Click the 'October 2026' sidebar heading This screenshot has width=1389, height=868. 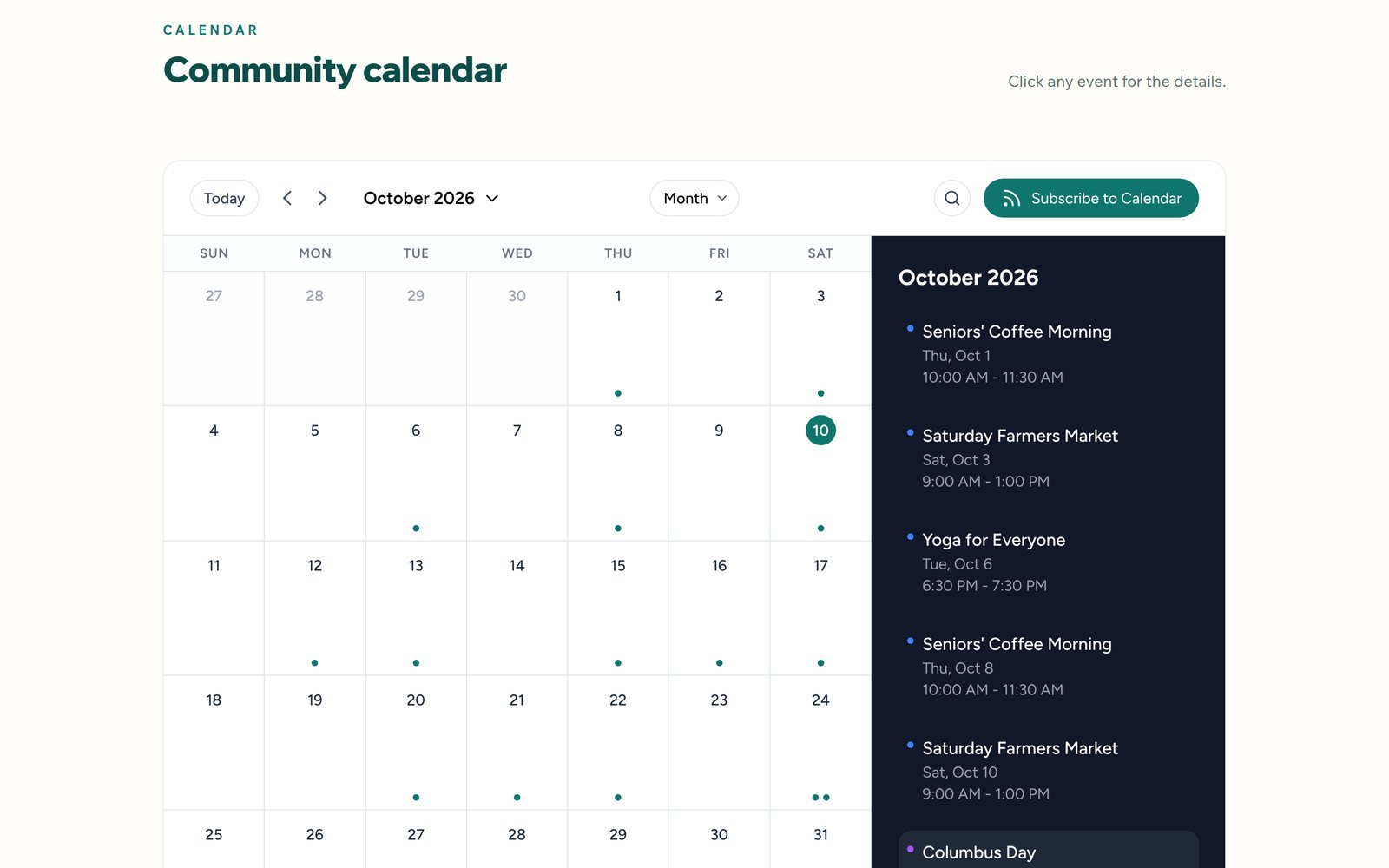point(968,278)
